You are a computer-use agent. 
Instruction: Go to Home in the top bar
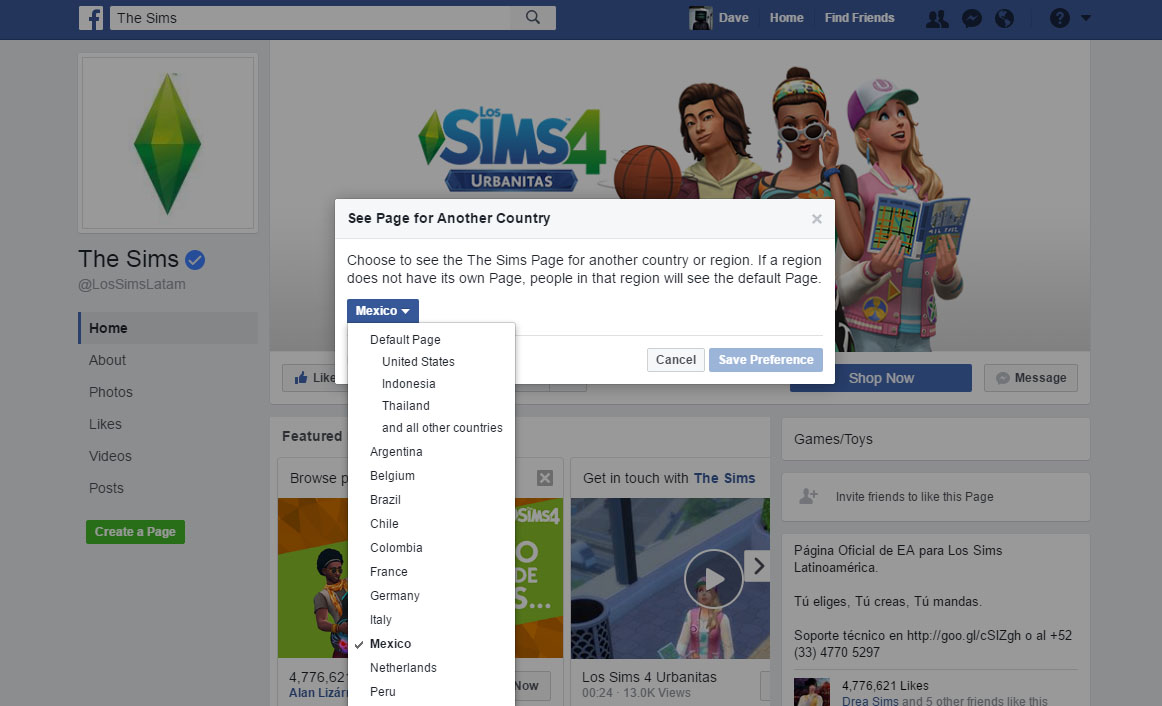point(786,18)
